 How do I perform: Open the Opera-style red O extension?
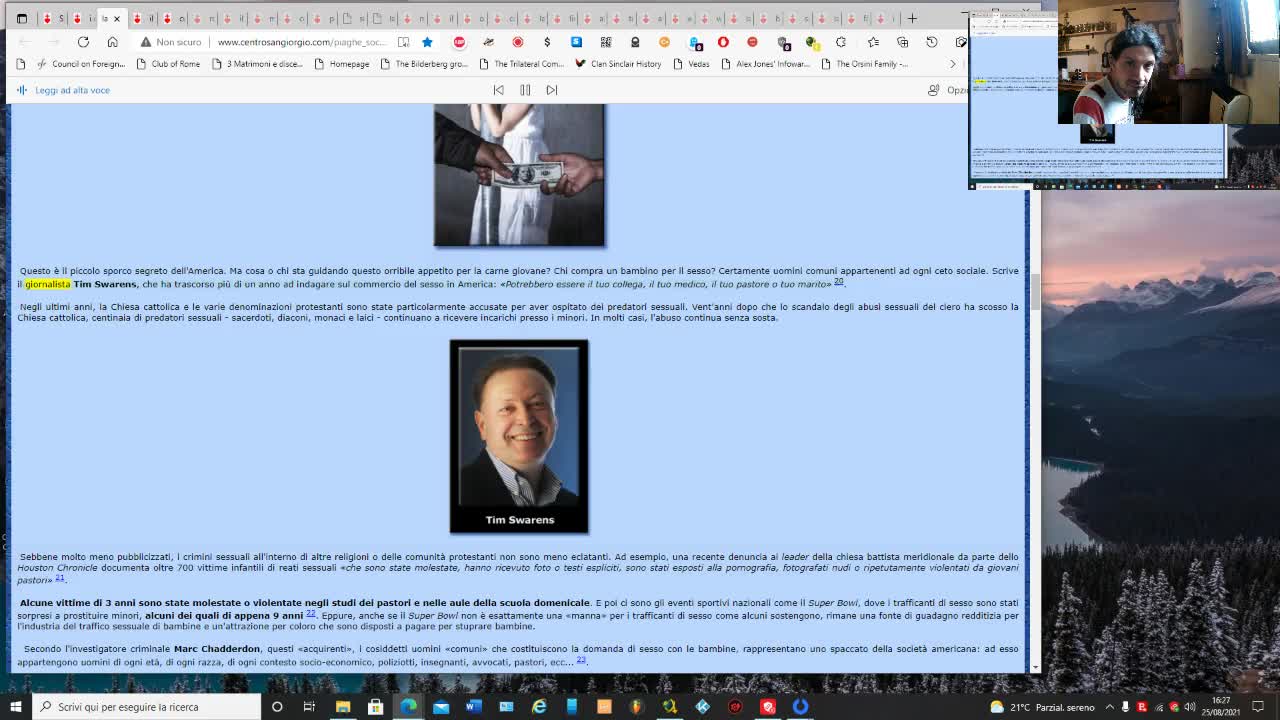(723, 42)
